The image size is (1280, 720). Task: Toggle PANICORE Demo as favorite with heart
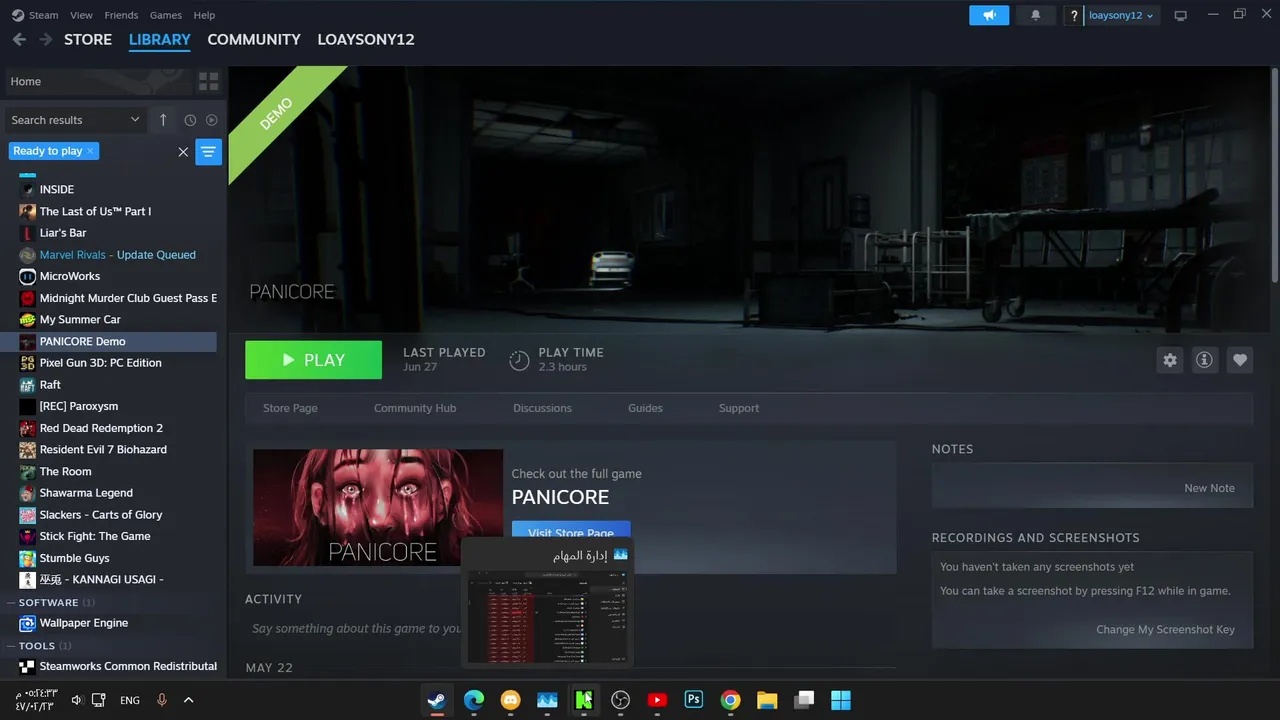click(1240, 360)
